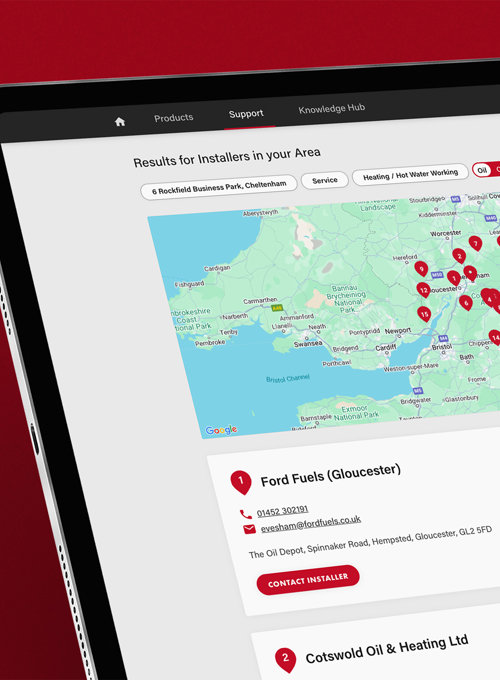The height and width of the screenshot is (680, 500).
Task: Open the Knowledge Hub menu
Action: pos(332,108)
